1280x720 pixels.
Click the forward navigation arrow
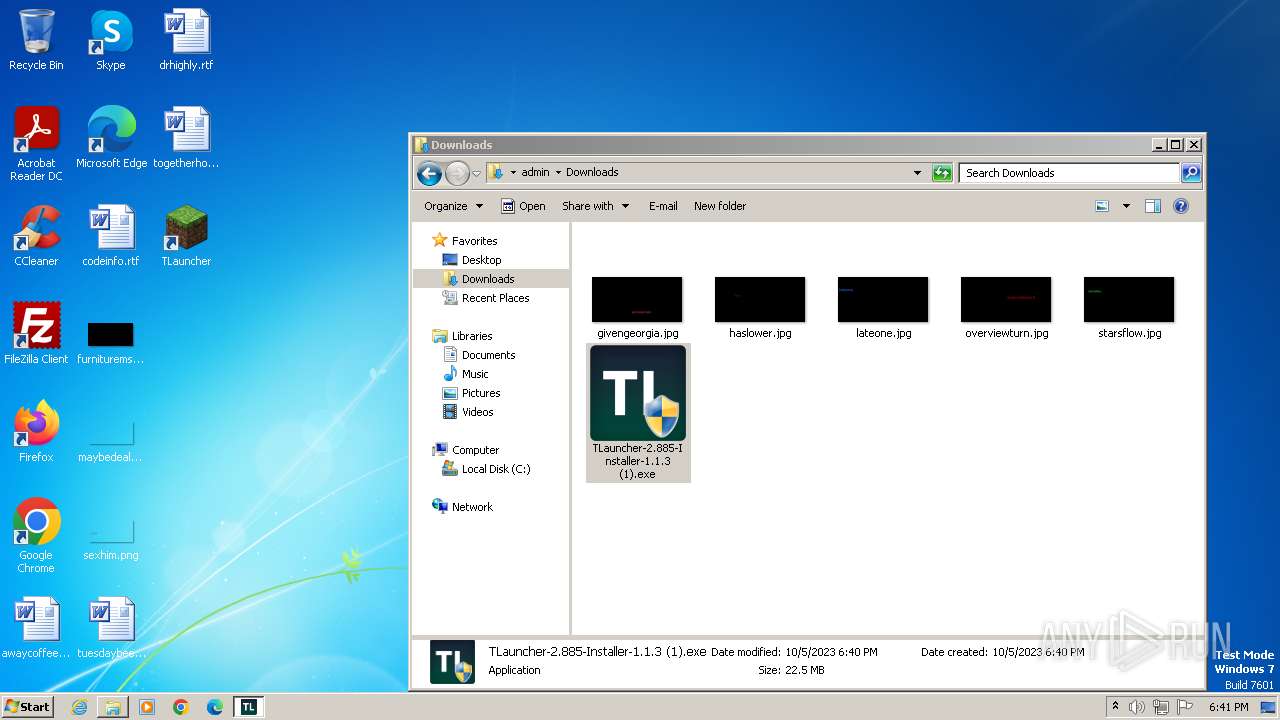[457, 173]
